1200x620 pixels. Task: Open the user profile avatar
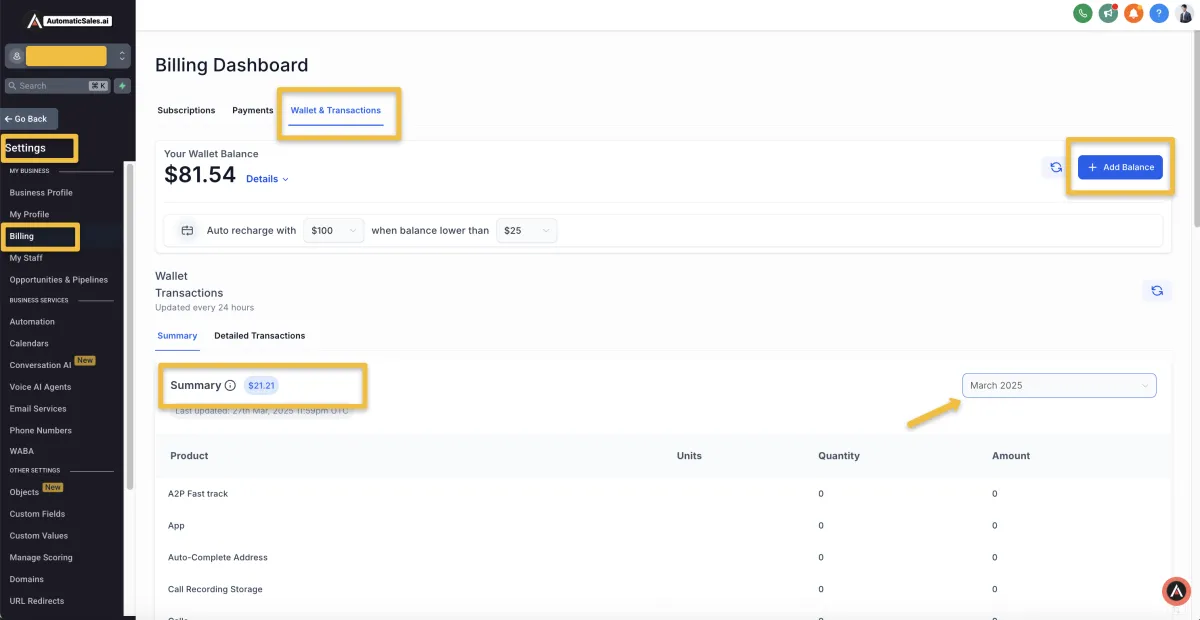click(1184, 13)
